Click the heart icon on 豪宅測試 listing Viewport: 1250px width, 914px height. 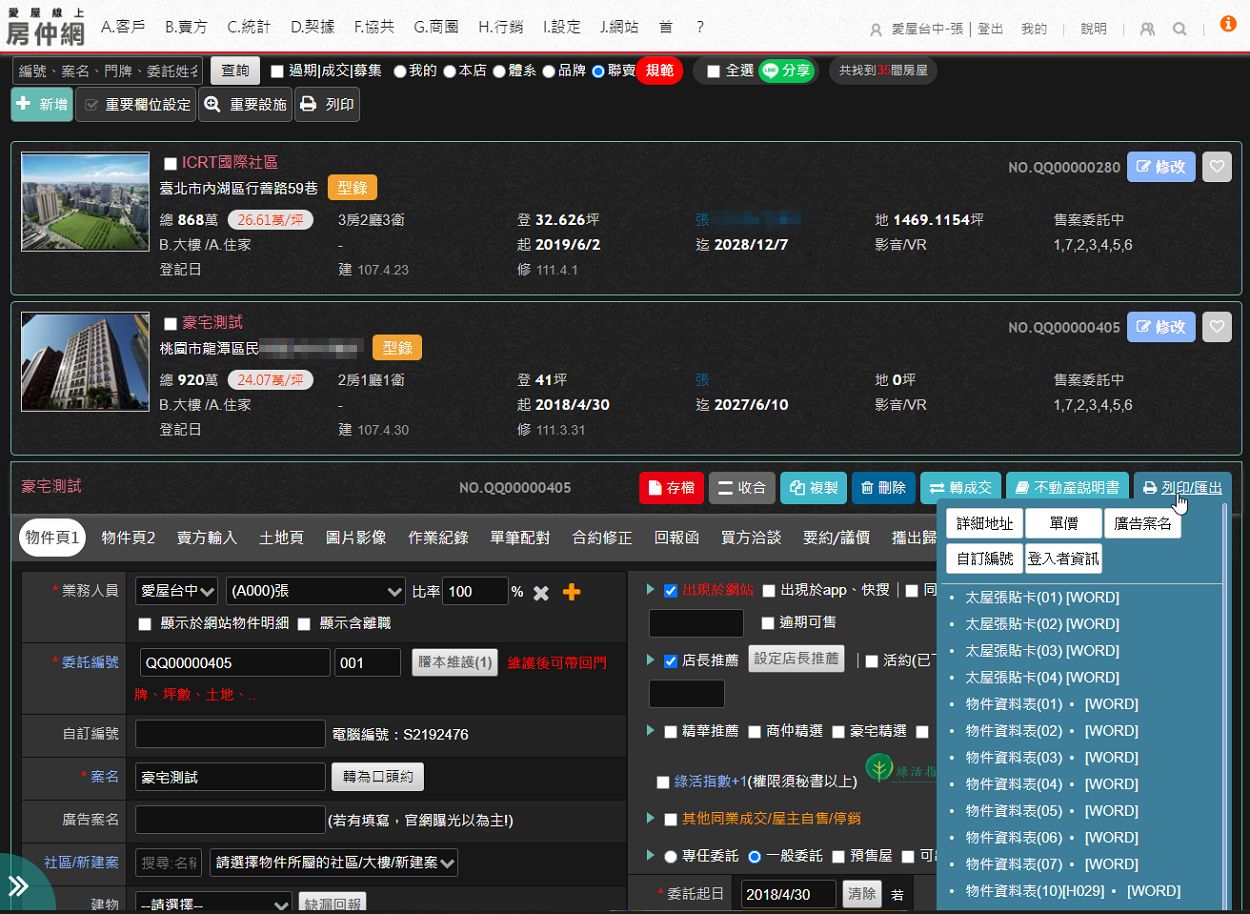[1216, 327]
